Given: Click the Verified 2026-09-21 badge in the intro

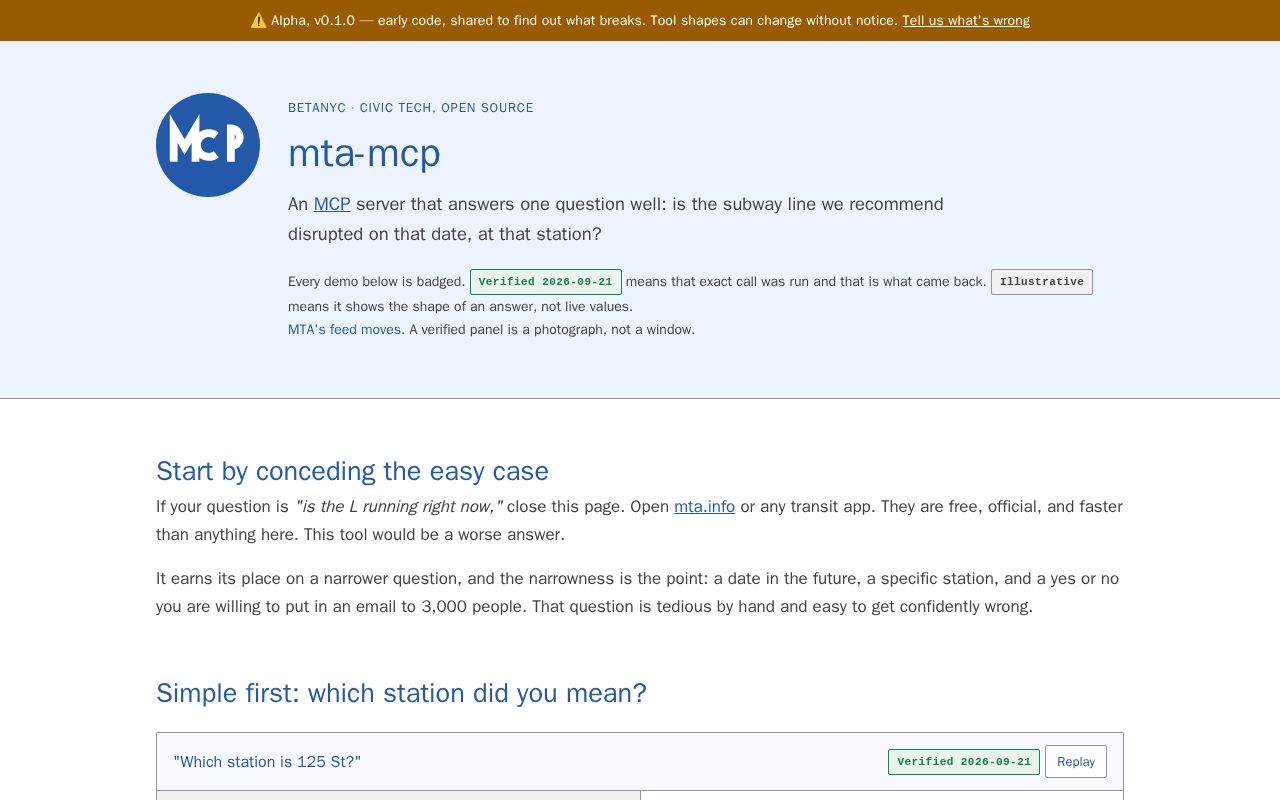Looking at the screenshot, I should click(546, 282).
